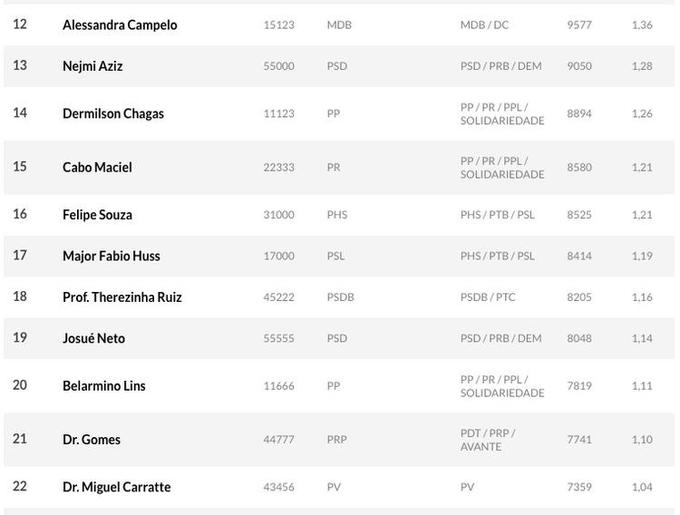
Task: Click Prof. Therezinha Ruiz name
Action: (x=122, y=297)
